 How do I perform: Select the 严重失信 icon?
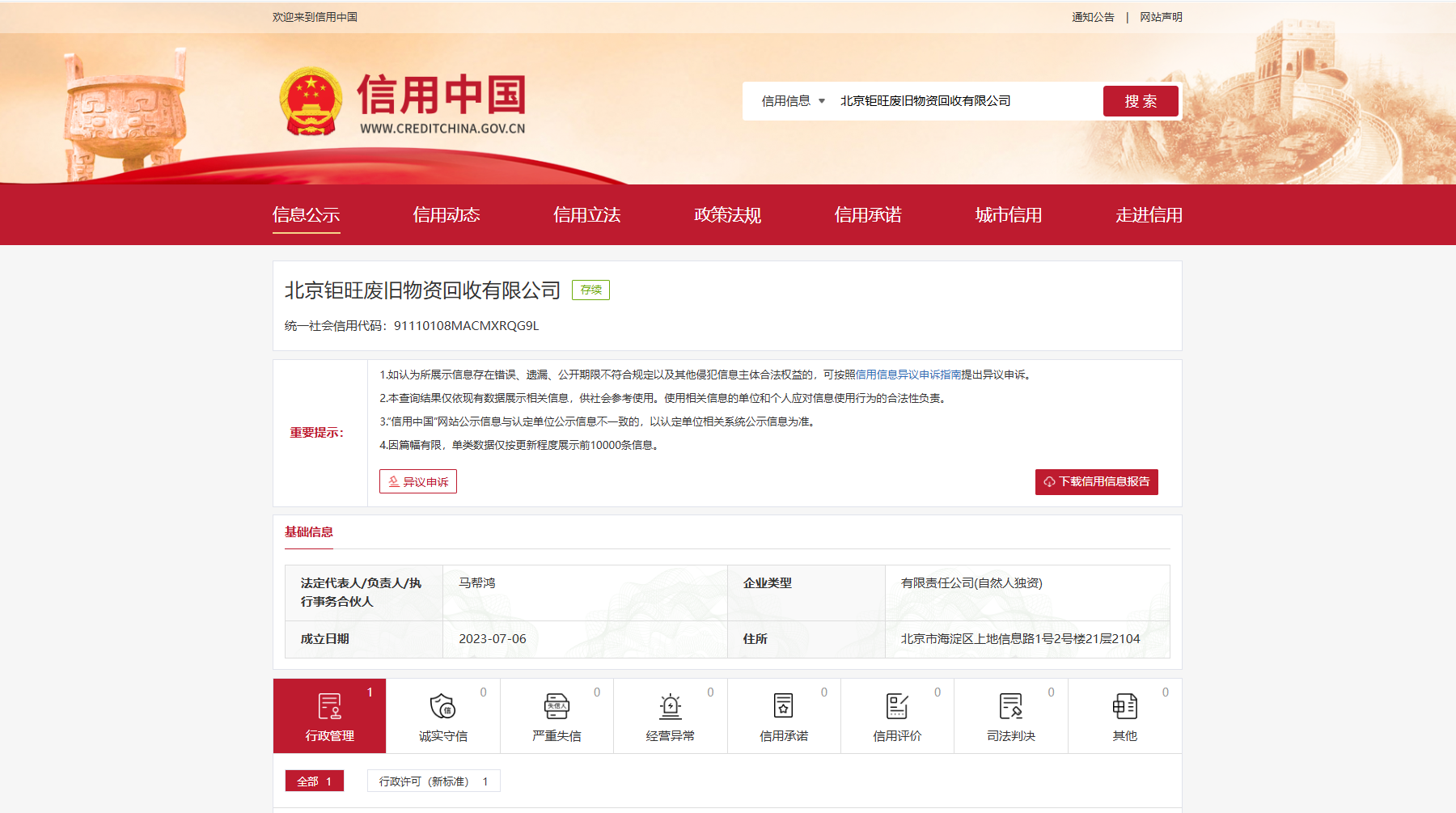557,706
